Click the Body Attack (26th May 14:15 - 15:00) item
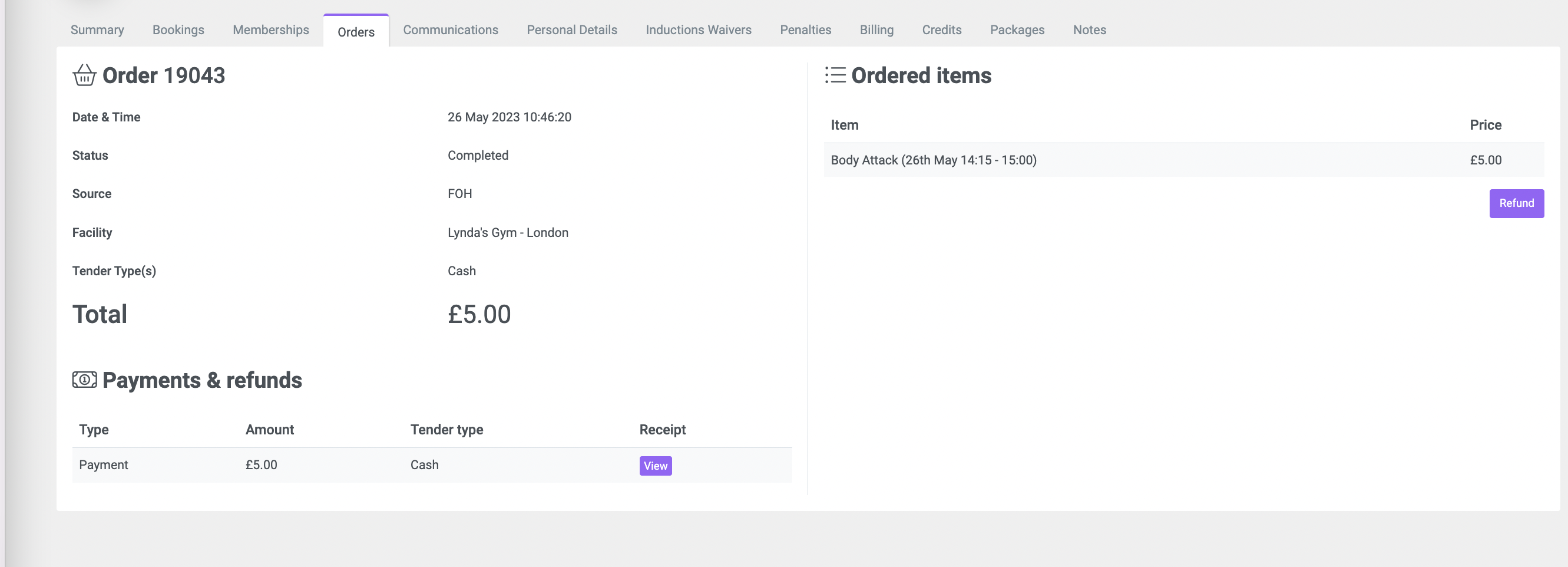 (x=933, y=160)
